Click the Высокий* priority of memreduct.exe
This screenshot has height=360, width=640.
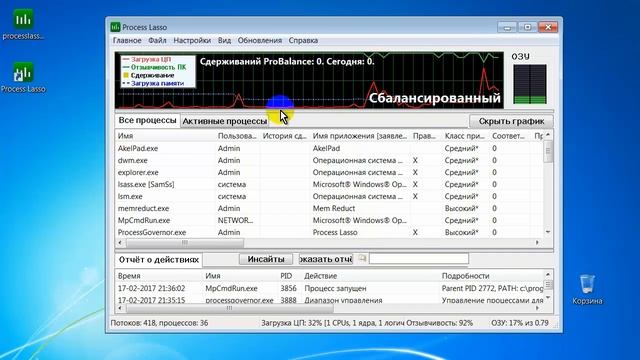click(461, 208)
